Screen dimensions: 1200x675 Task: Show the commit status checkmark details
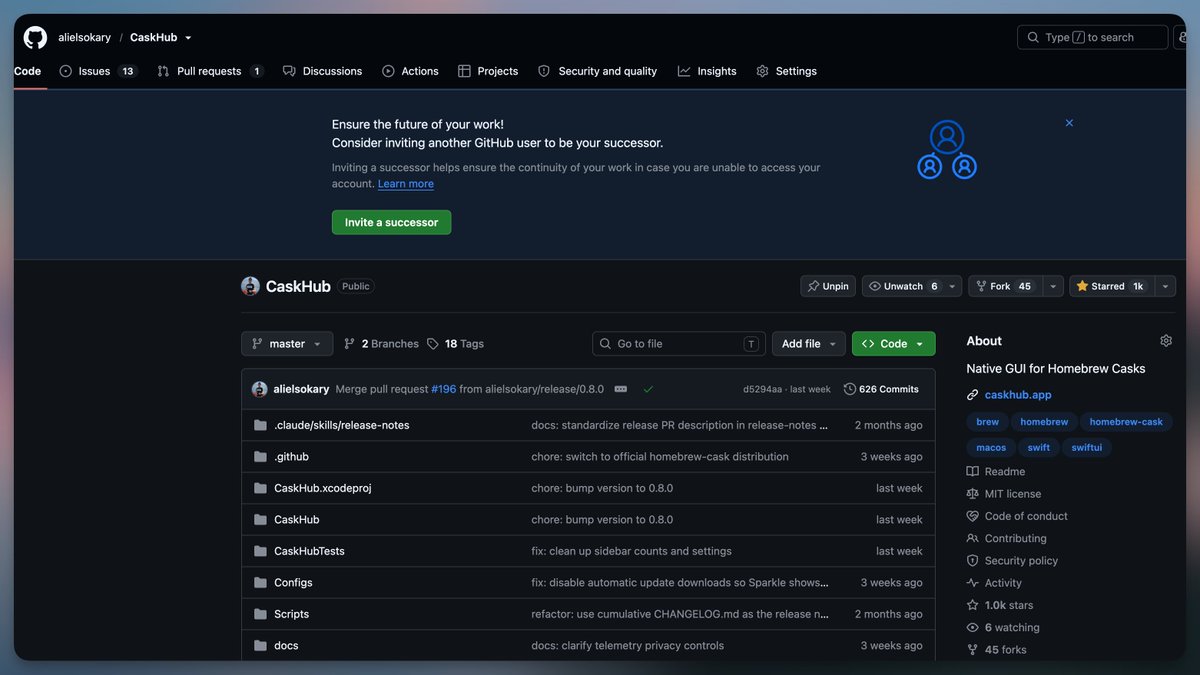[648, 389]
